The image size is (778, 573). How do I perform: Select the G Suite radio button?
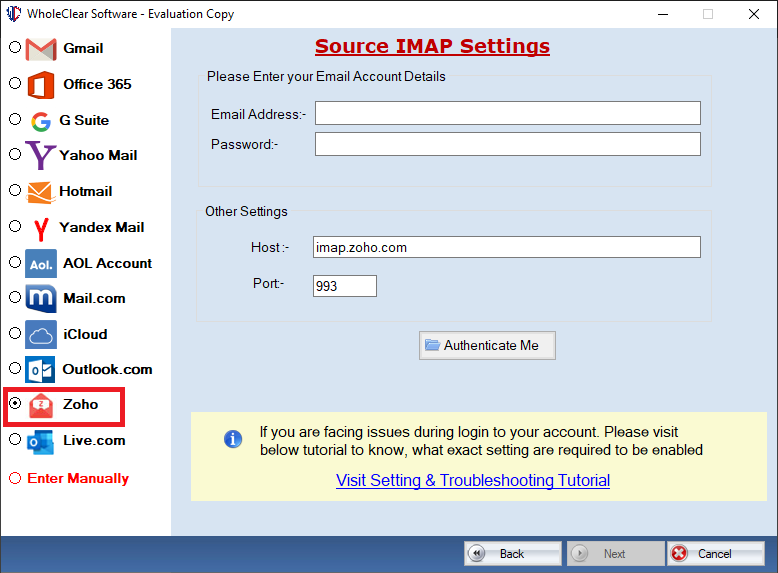point(15,119)
